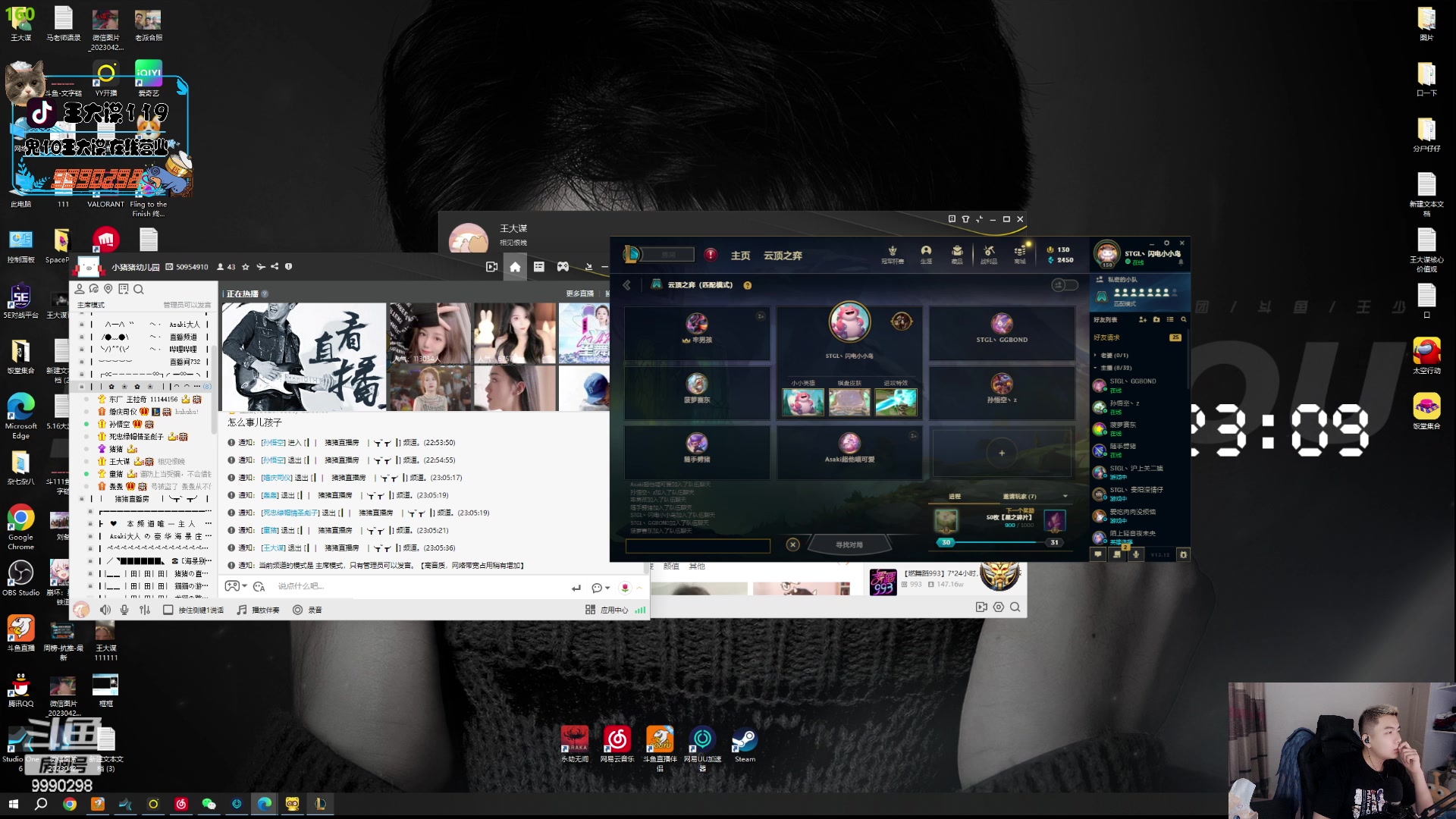
Task: Open 网易云音乐 desktop shortcut
Action: coord(617,744)
